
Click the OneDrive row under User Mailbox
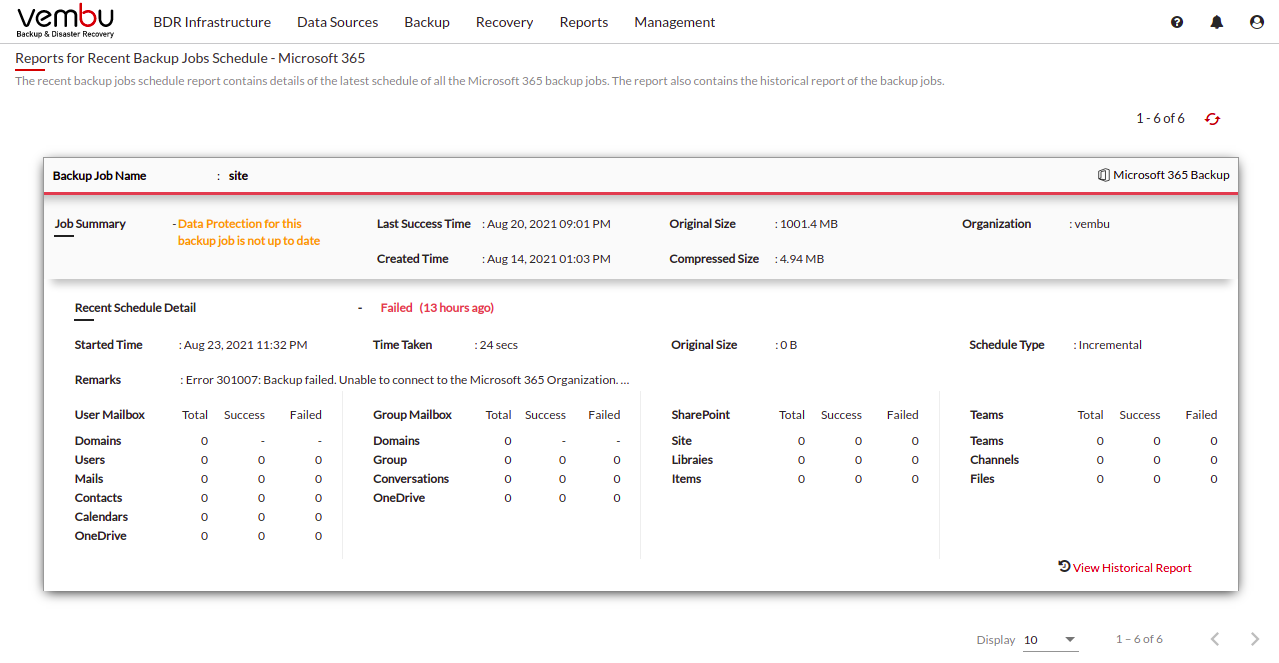(101, 536)
